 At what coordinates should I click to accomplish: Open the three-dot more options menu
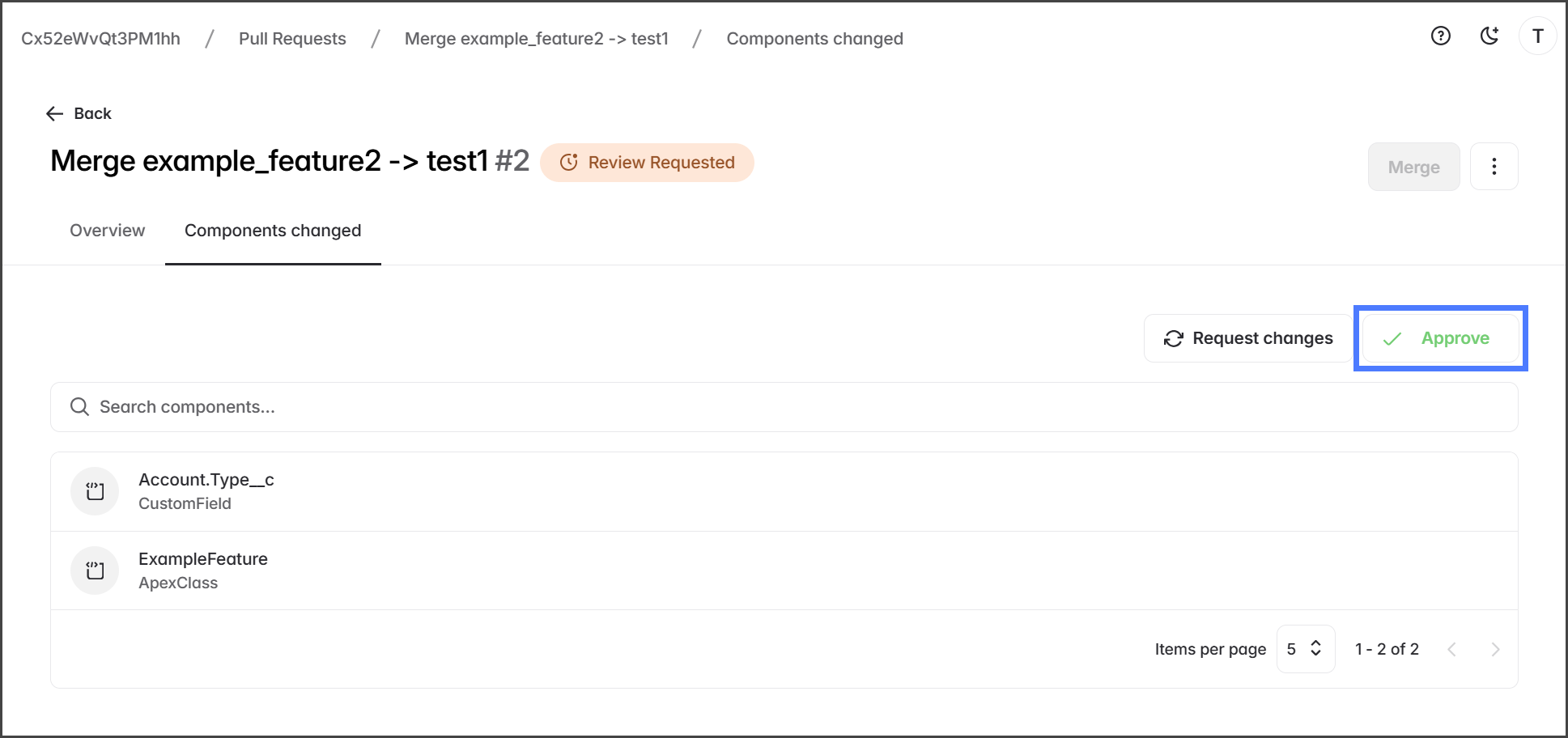pyautogui.click(x=1494, y=167)
